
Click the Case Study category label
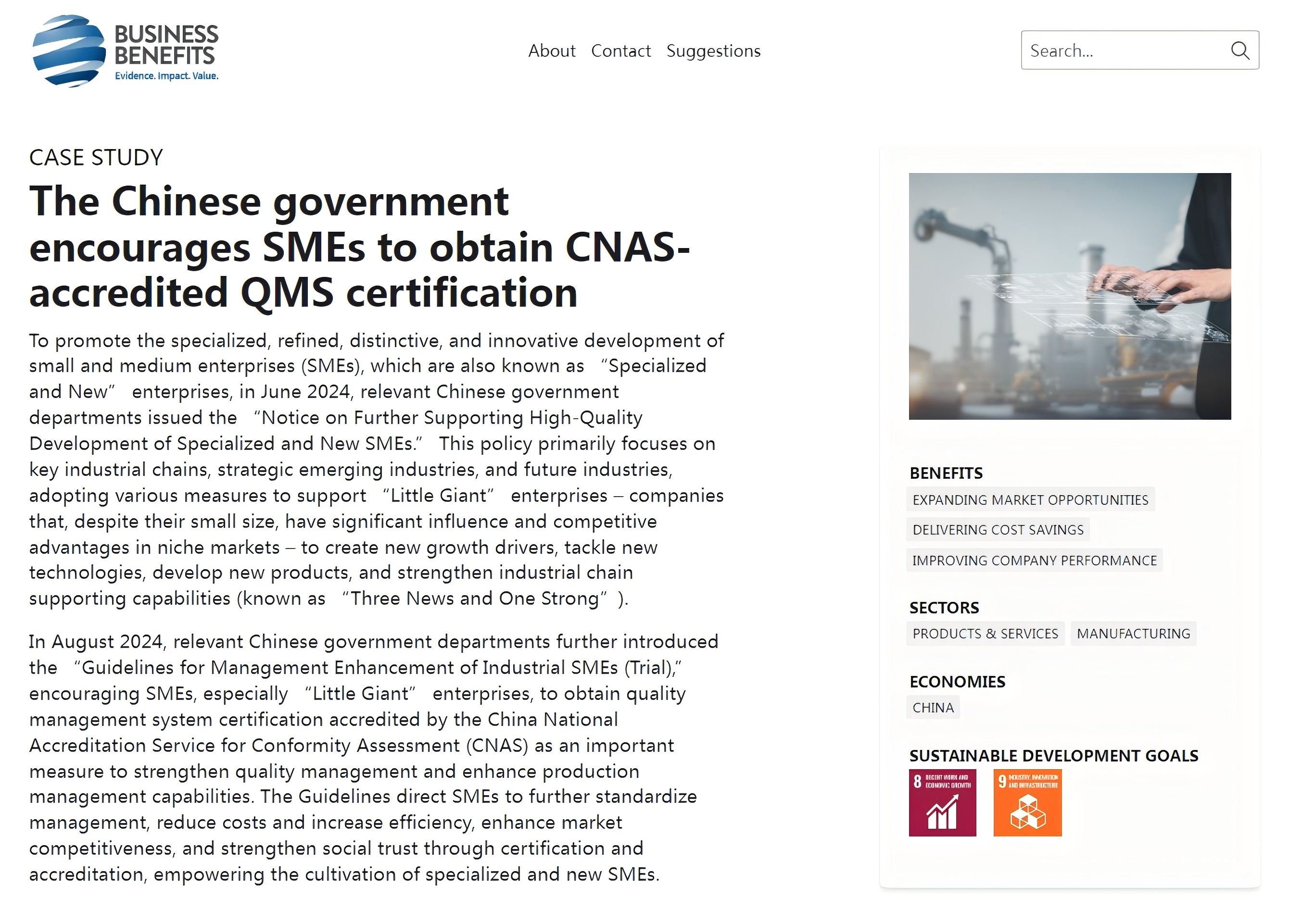coord(96,158)
